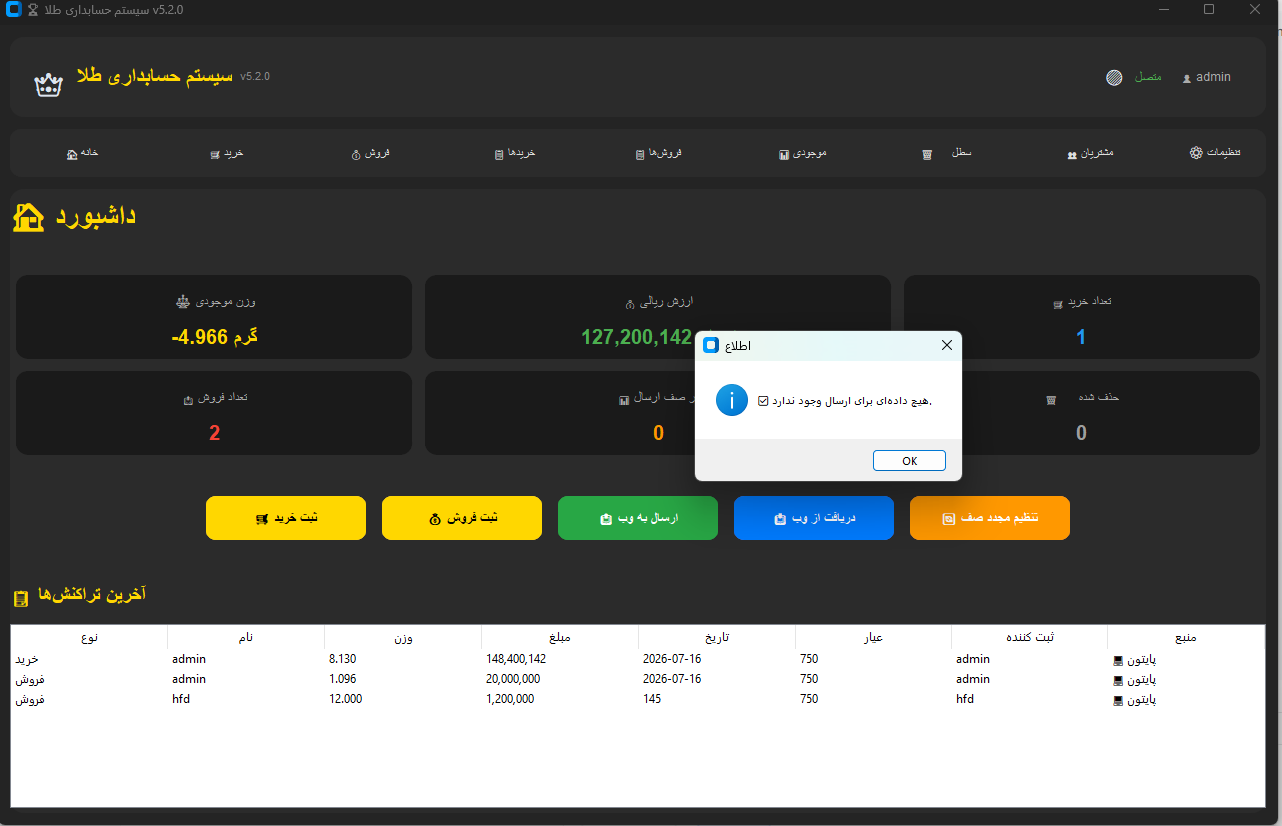The image size is (1282, 826).
Task: Sort table by the مبلغ column header
Action: pyautogui.click(x=559, y=637)
